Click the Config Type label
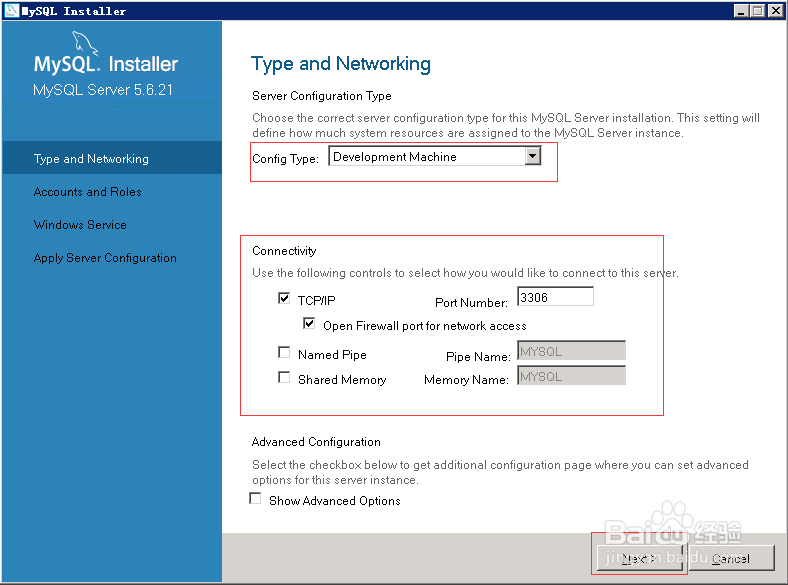The image size is (788, 585). (285, 159)
